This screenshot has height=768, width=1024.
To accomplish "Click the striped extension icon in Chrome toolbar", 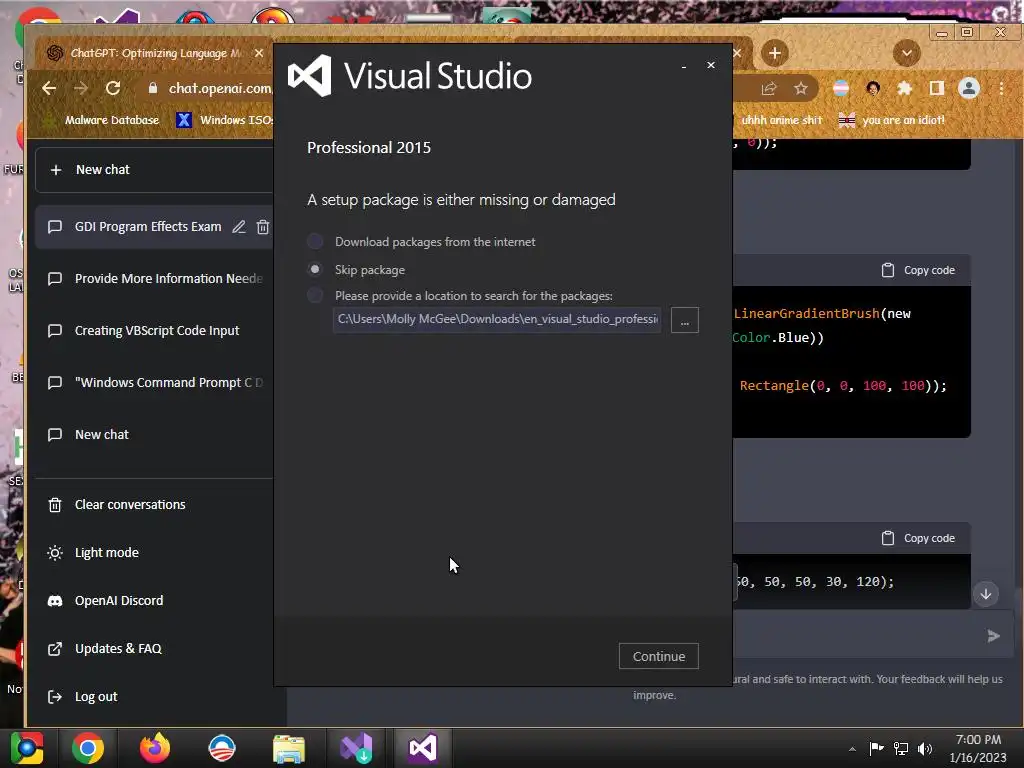I will click(x=841, y=88).
